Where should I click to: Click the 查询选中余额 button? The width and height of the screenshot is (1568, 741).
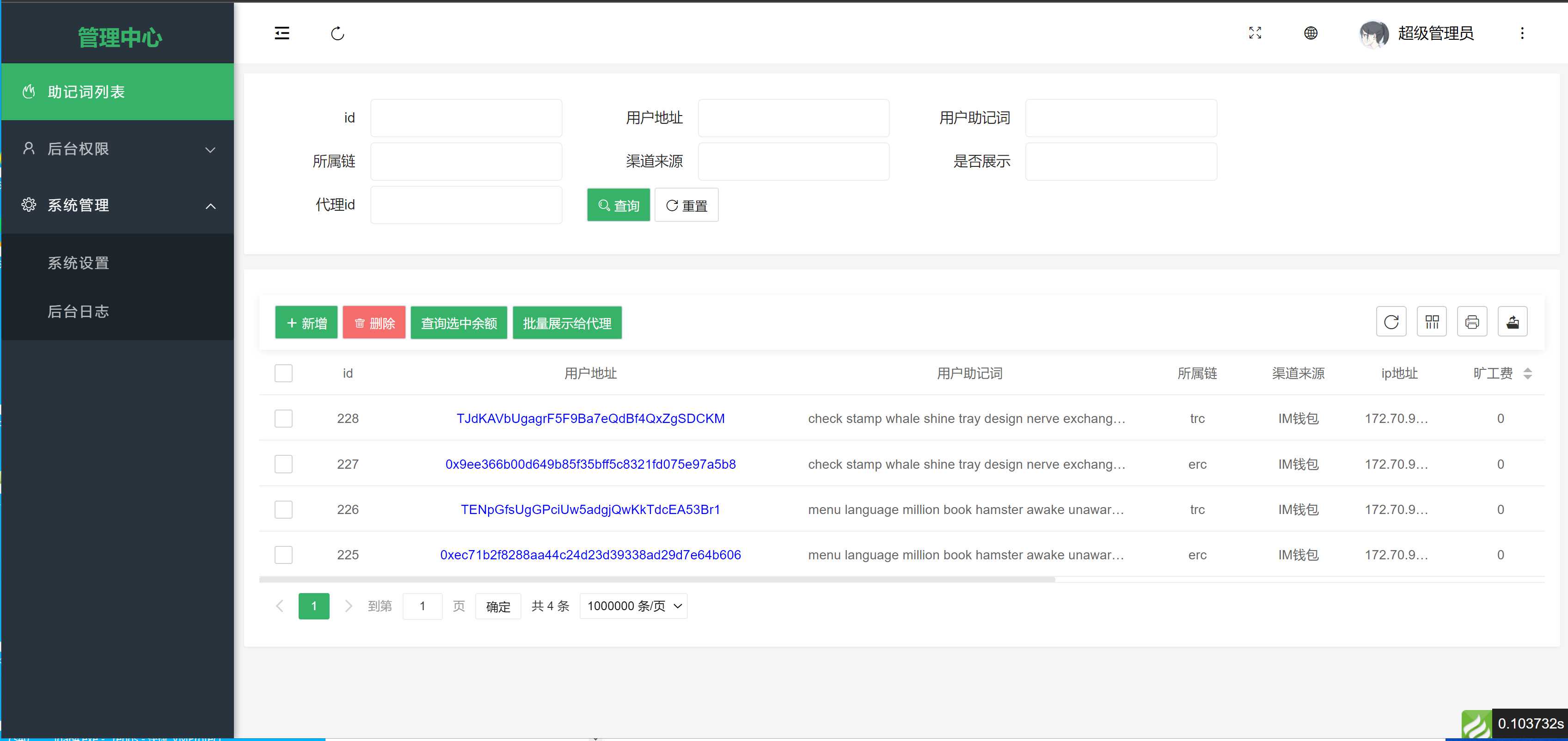coord(459,323)
